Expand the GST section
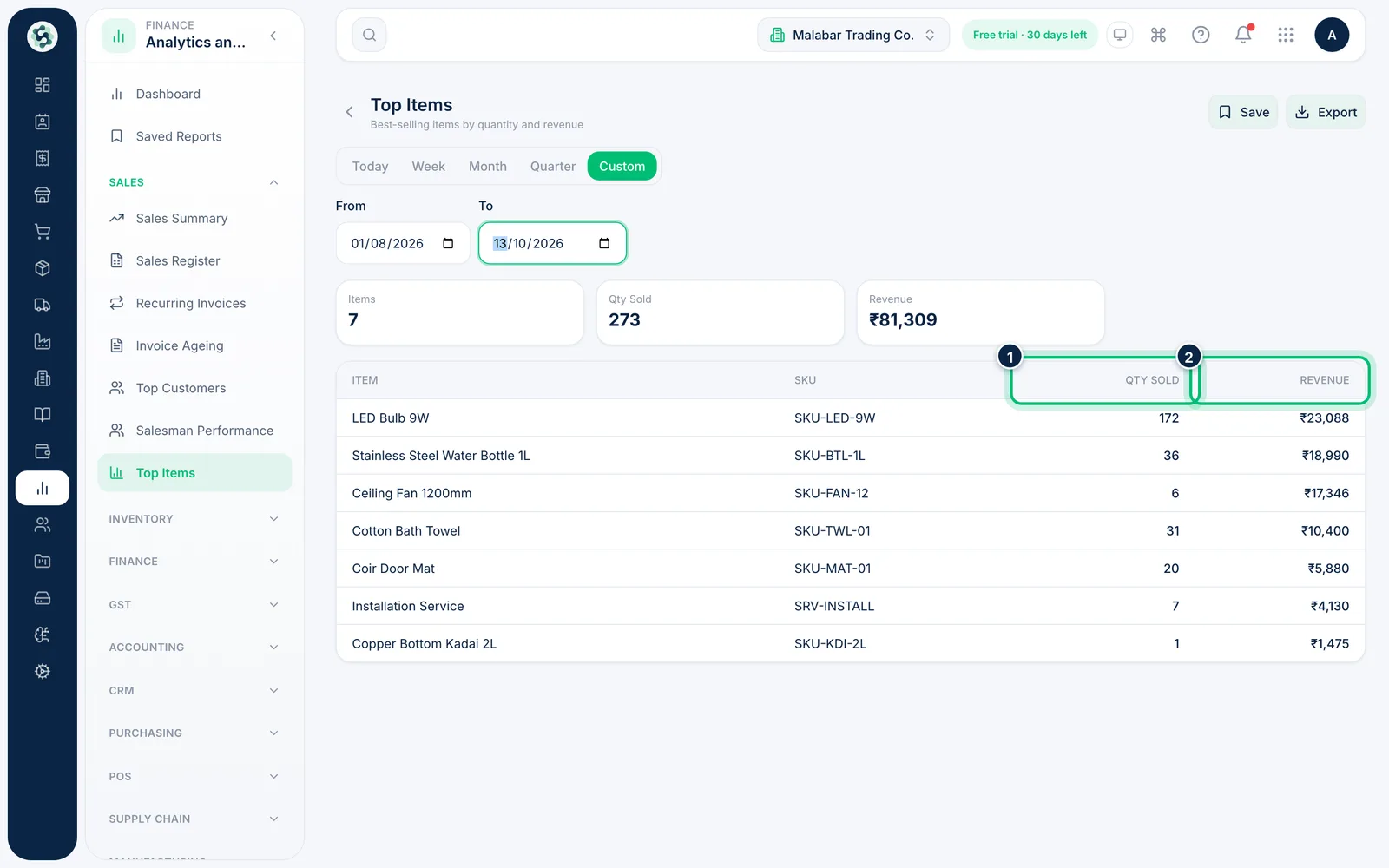 [x=194, y=605]
